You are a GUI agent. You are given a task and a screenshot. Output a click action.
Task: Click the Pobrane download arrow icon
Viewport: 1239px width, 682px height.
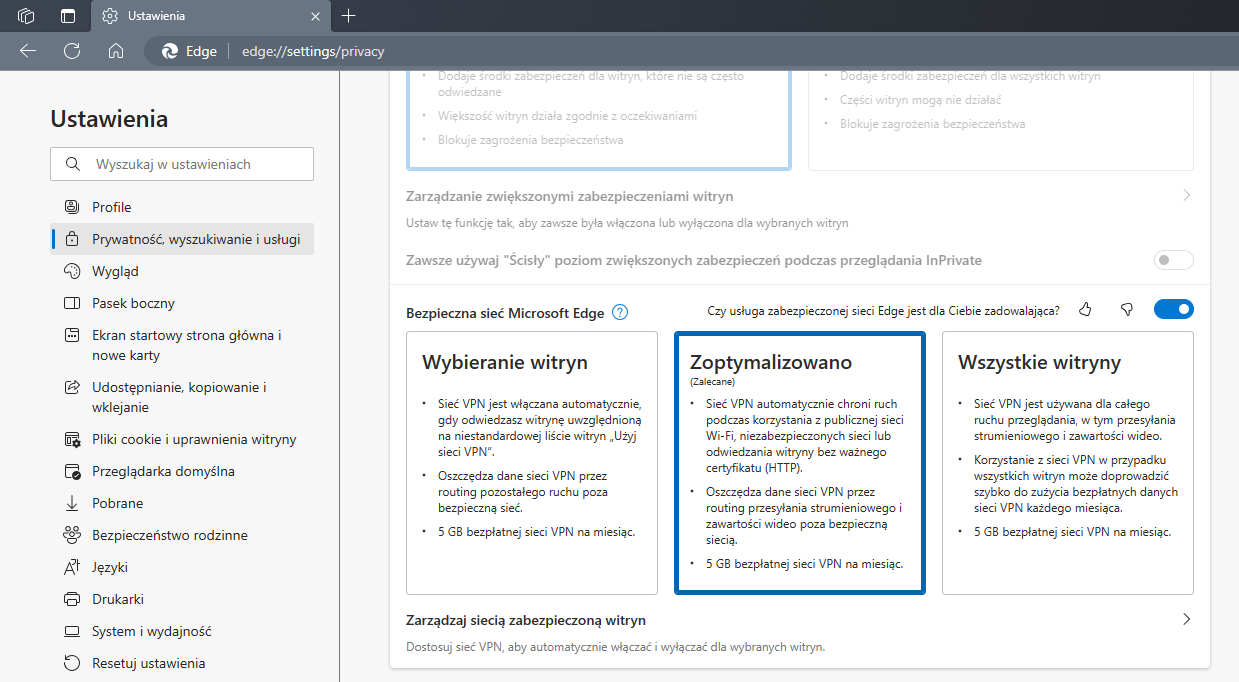point(72,503)
